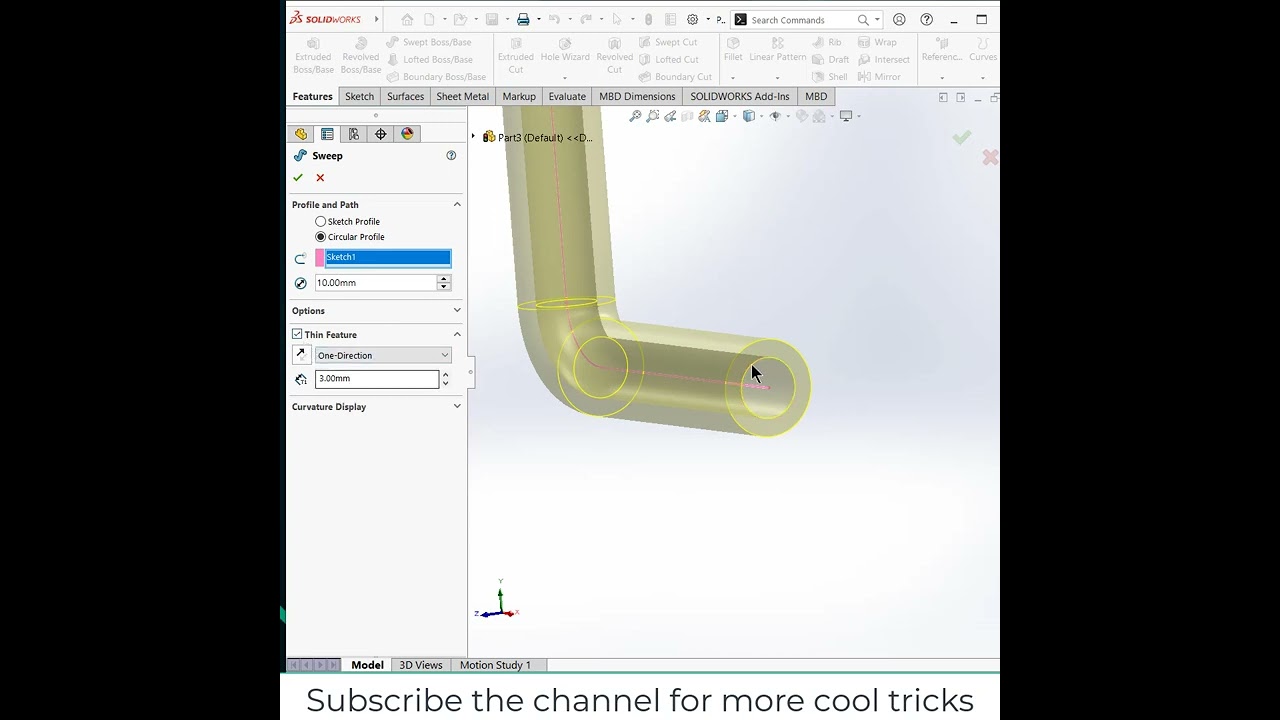Cancel the Sweep with the red X
This screenshot has height=720, width=1280.
click(x=320, y=178)
